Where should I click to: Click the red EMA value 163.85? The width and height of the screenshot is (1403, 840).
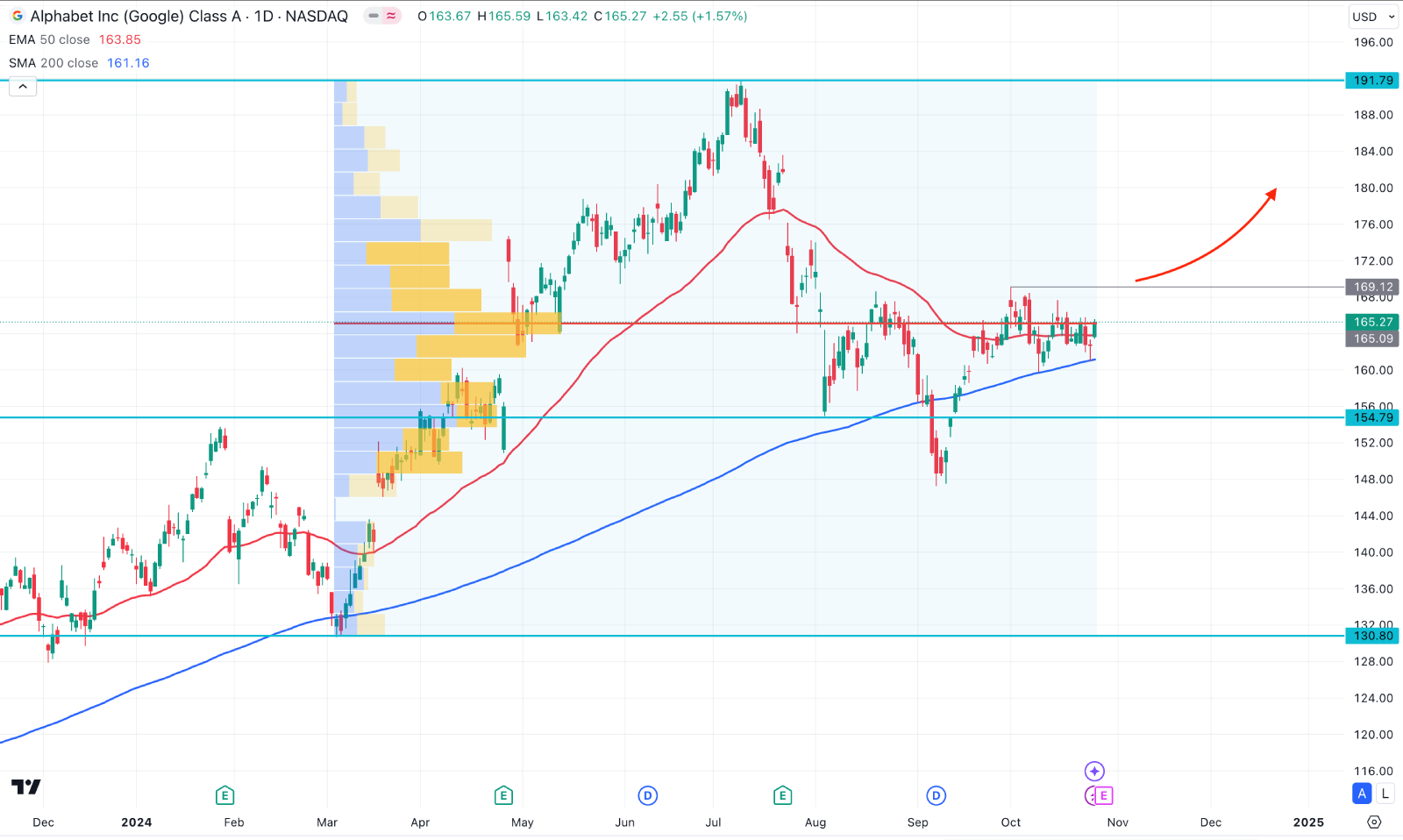pyautogui.click(x=119, y=39)
